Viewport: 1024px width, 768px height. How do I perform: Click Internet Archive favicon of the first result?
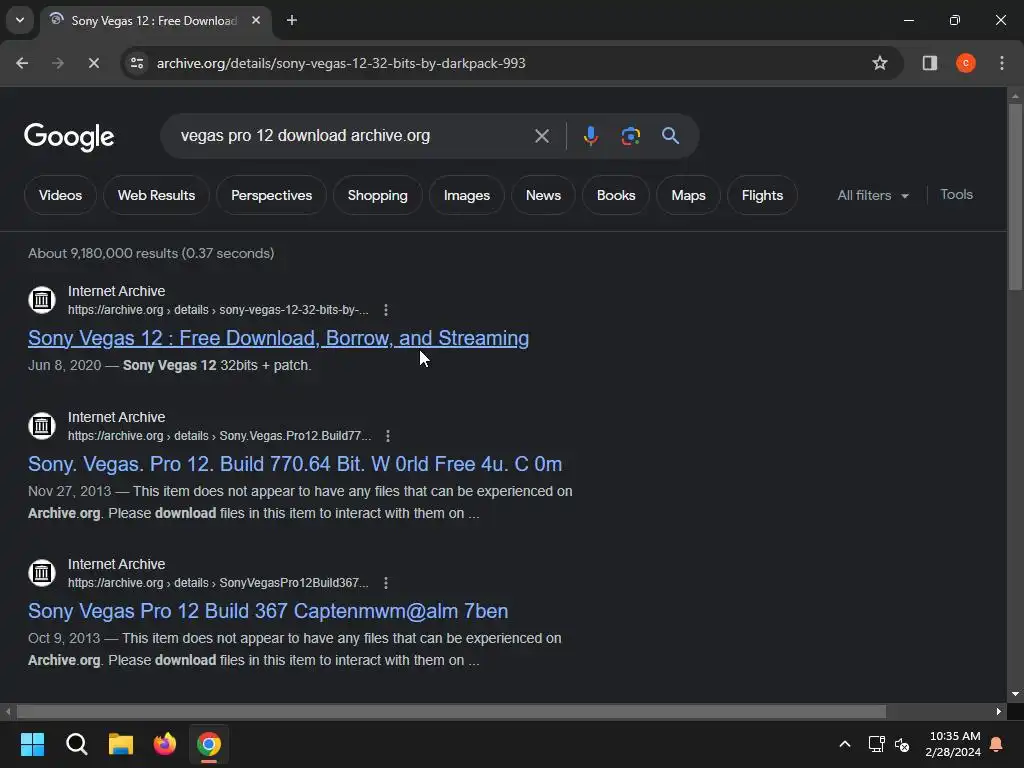point(42,300)
